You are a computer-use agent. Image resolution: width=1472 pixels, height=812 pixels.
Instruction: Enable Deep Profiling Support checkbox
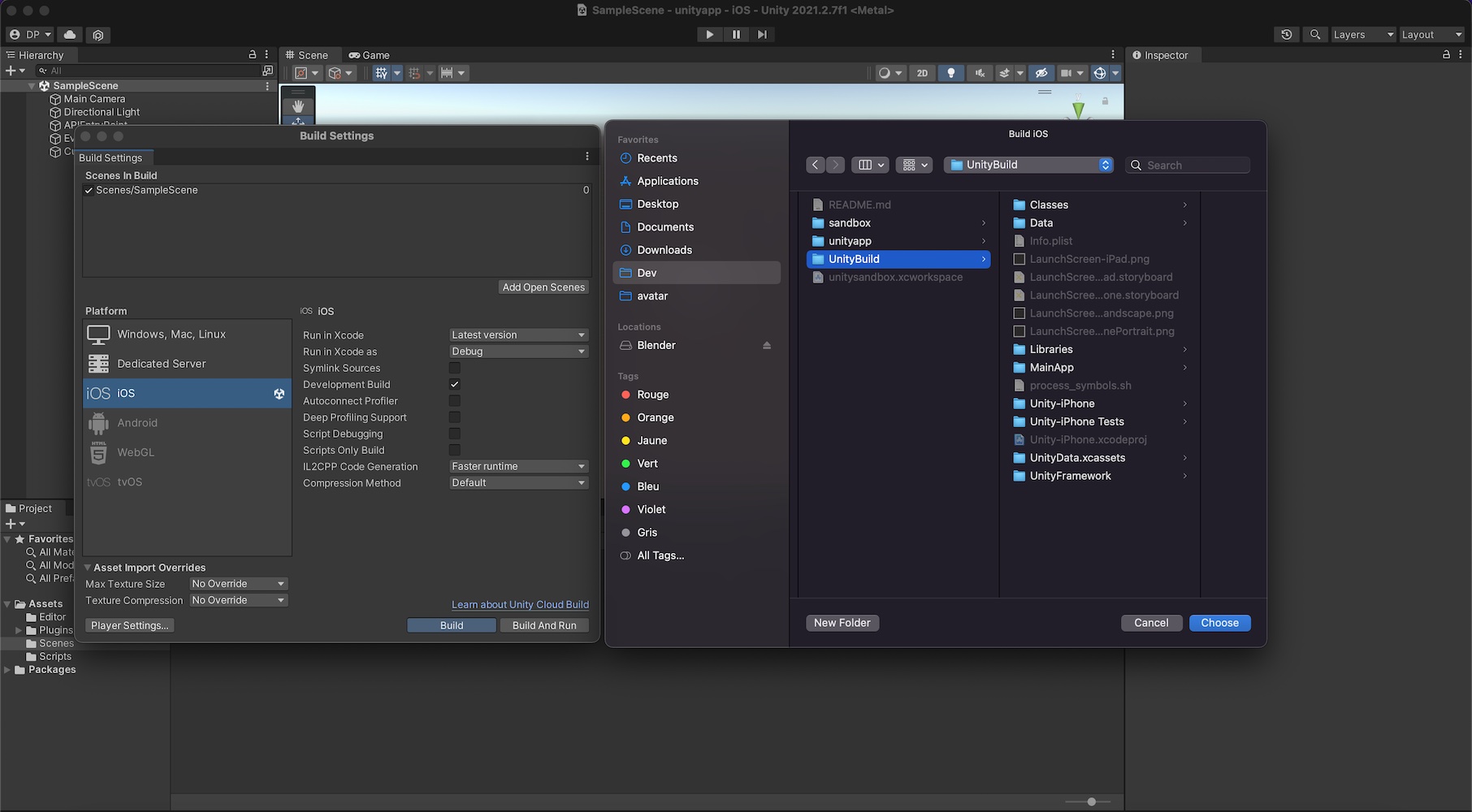(x=455, y=417)
